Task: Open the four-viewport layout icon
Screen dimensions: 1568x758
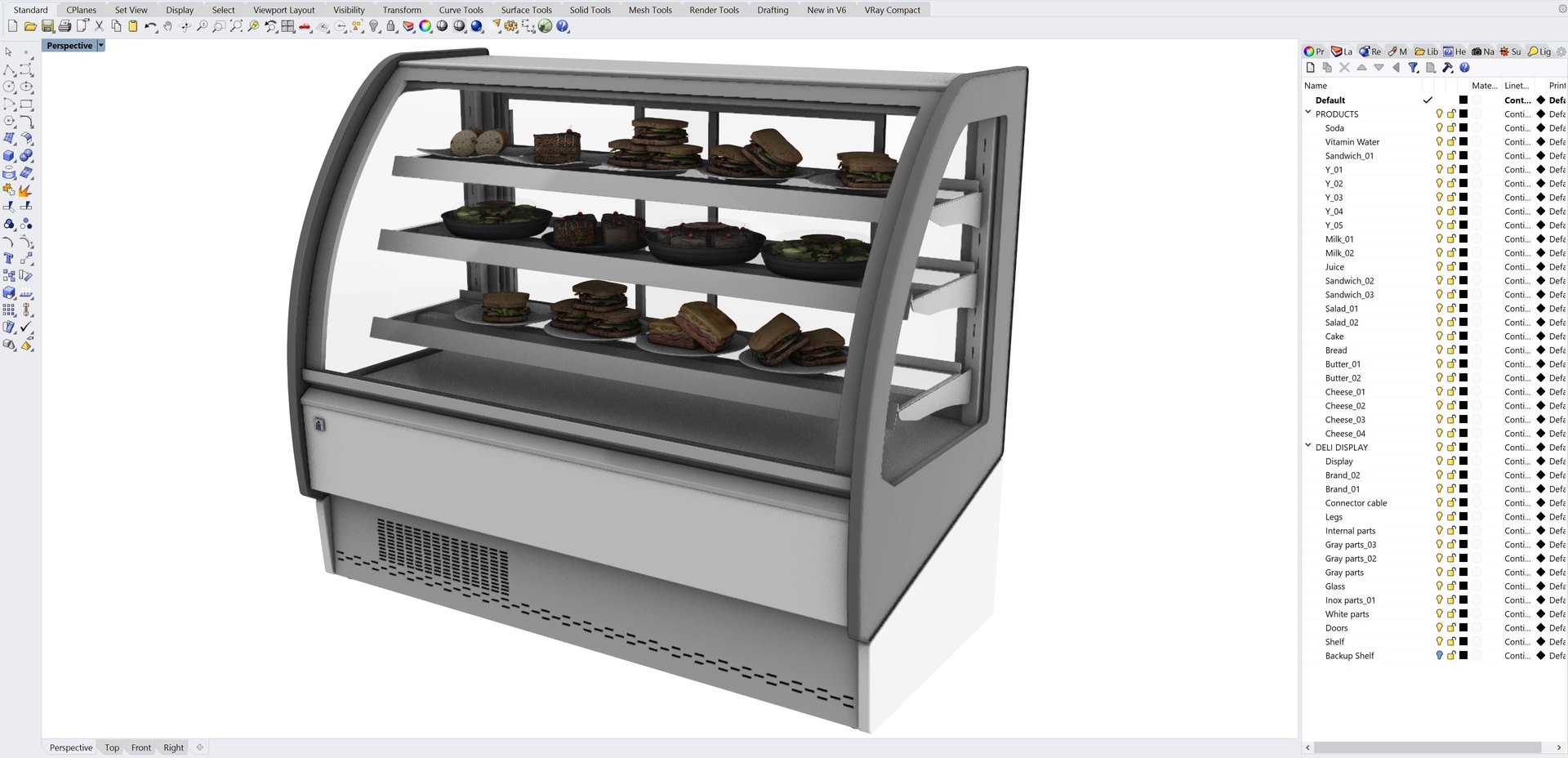Action: click(x=287, y=26)
